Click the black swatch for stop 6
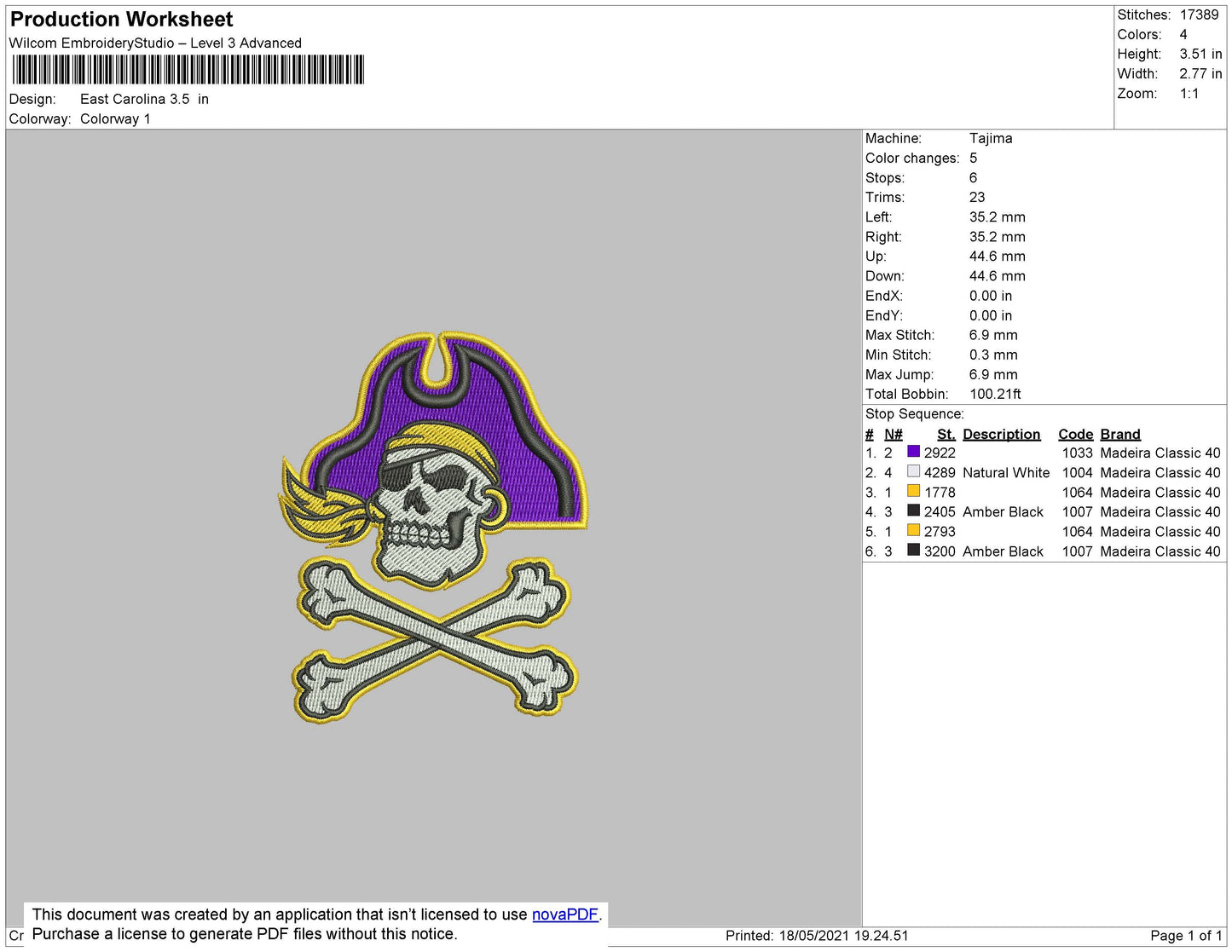This screenshot has height=952, width=1232. [x=913, y=550]
